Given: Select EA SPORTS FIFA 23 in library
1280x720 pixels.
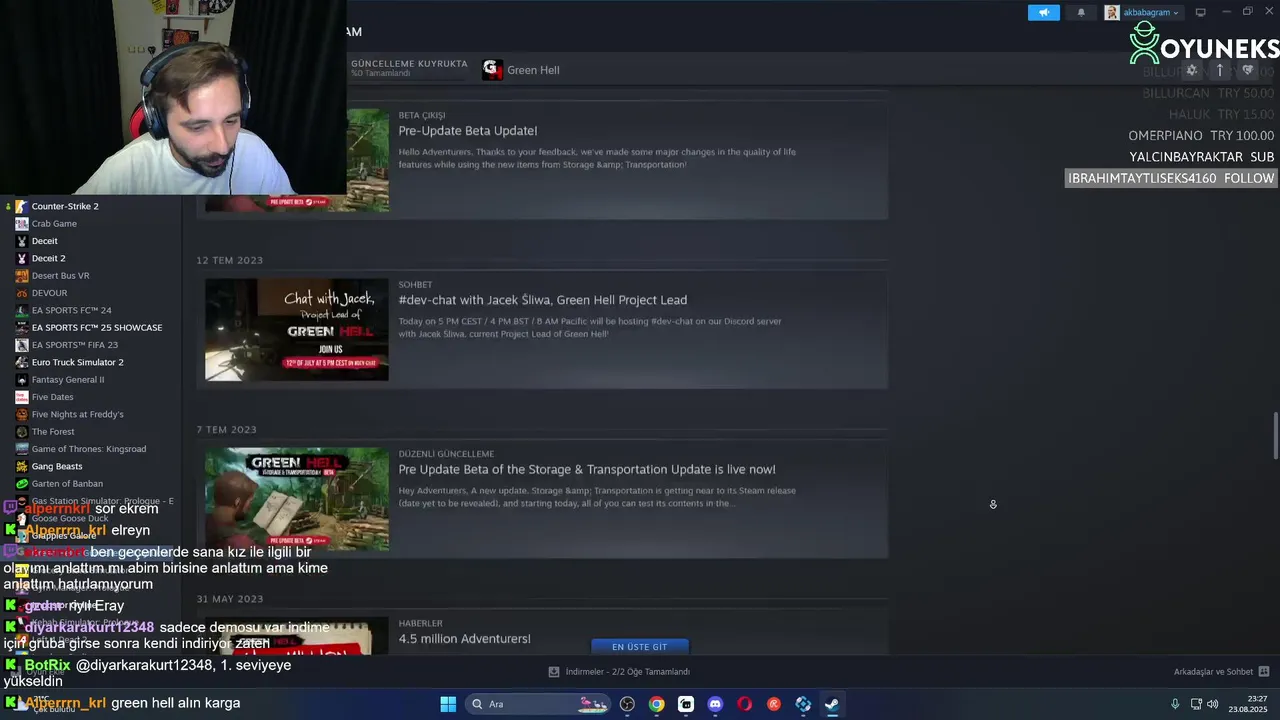Looking at the screenshot, I should (x=74, y=345).
